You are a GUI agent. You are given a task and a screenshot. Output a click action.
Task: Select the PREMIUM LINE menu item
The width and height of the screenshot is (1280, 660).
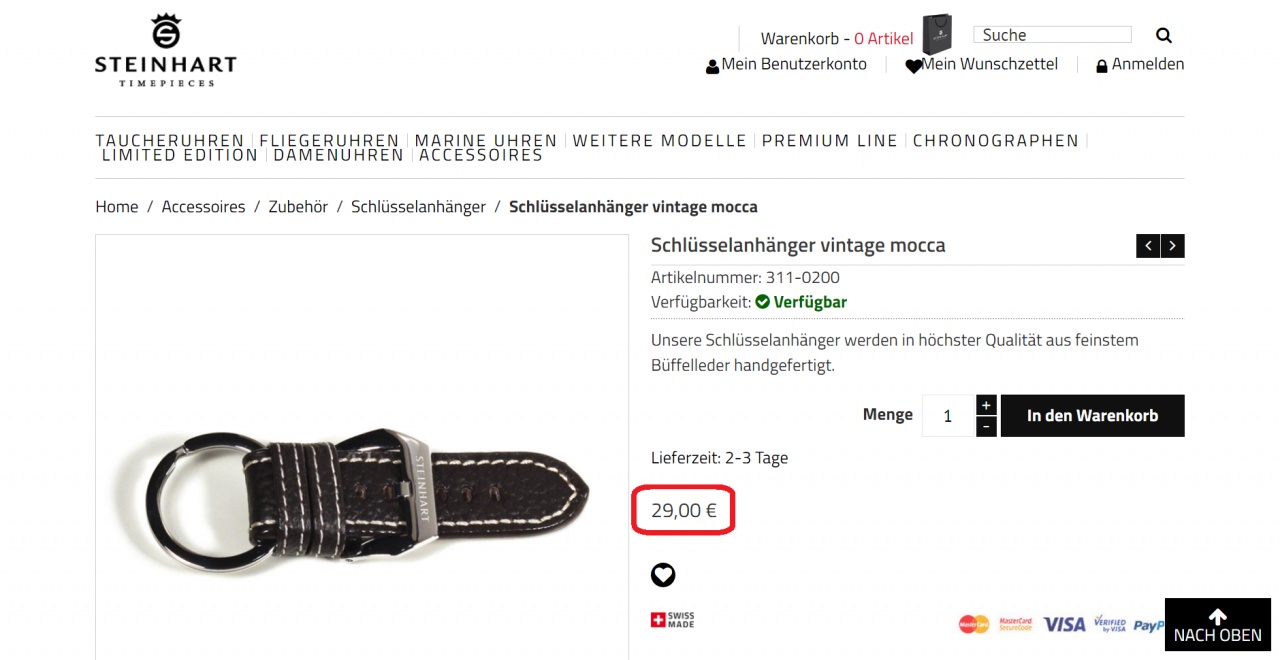830,141
